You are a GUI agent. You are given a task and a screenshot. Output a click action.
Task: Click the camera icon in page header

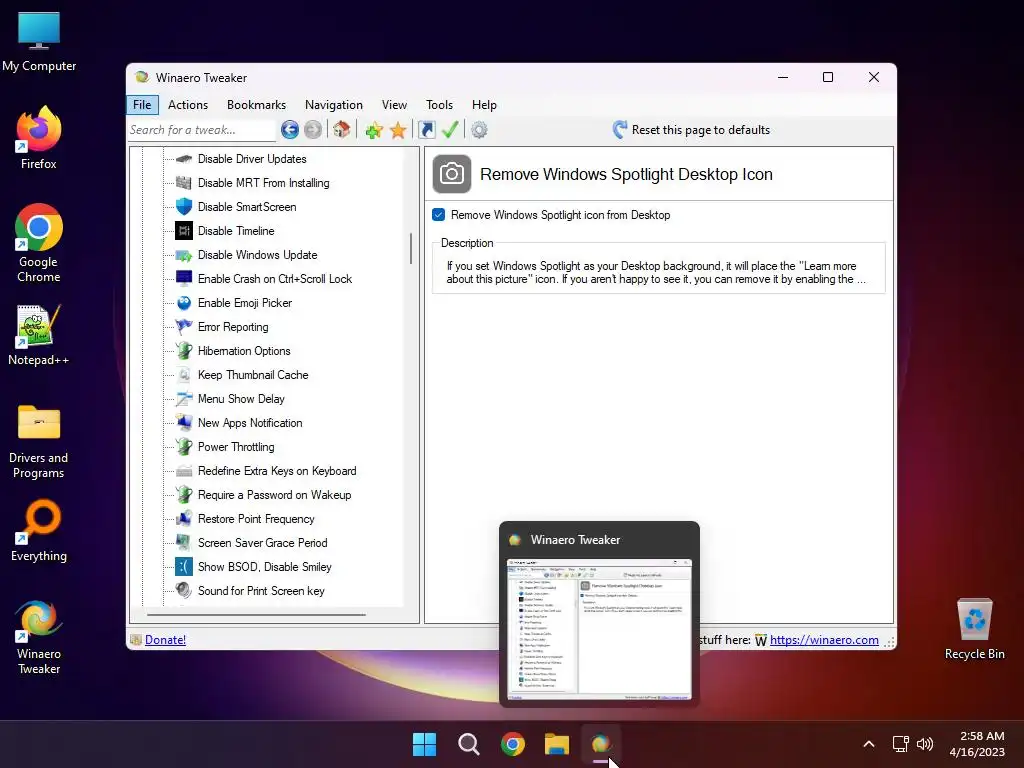click(x=452, y=174)
